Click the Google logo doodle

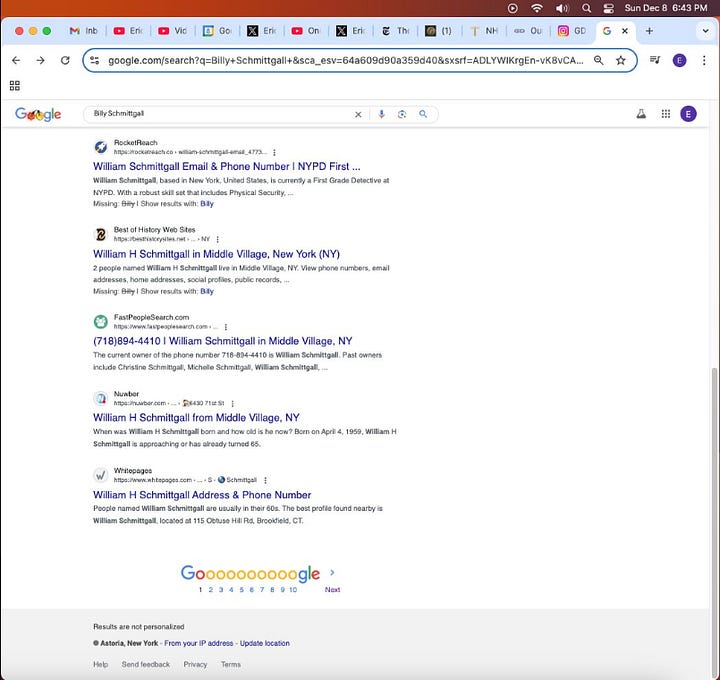click(x=38, y=114)
